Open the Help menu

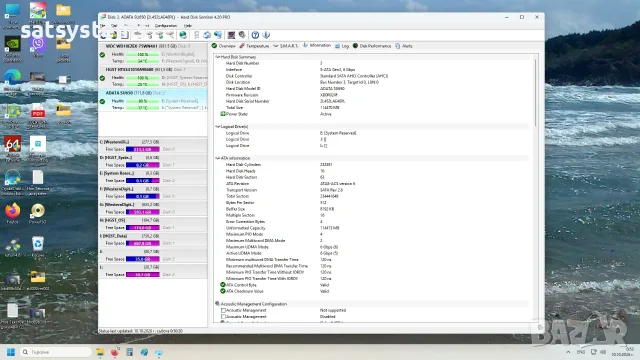(x=188, y=26)
